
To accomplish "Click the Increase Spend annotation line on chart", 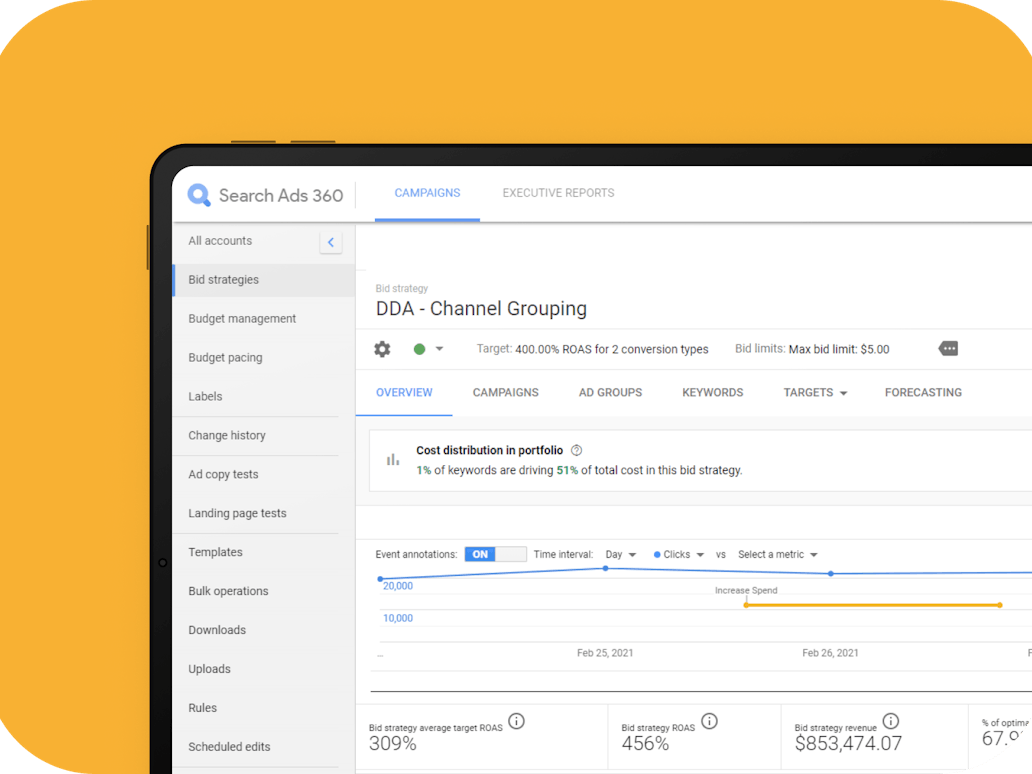I will (x=872, y=605).
